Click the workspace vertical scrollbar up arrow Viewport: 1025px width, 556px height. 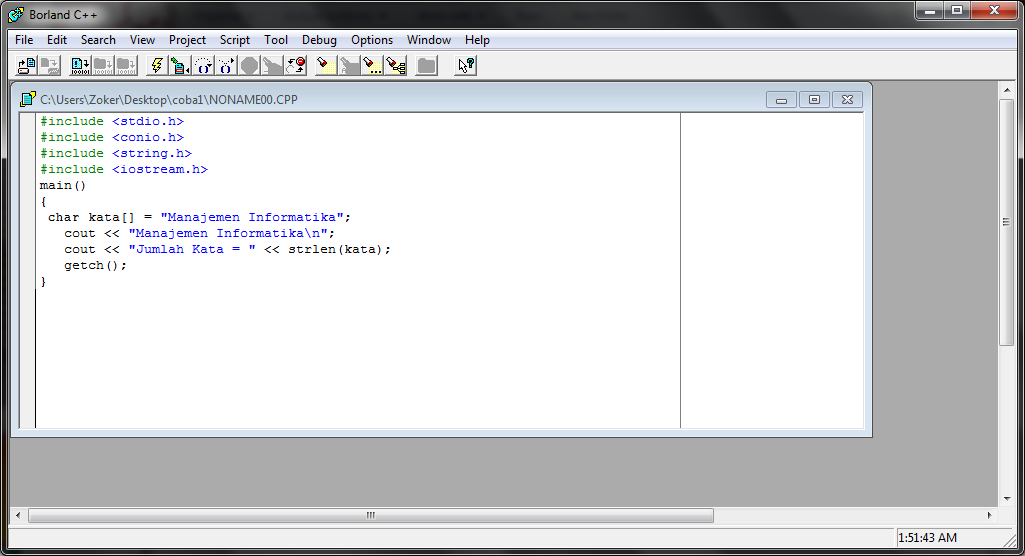[x=1007, y=90]
